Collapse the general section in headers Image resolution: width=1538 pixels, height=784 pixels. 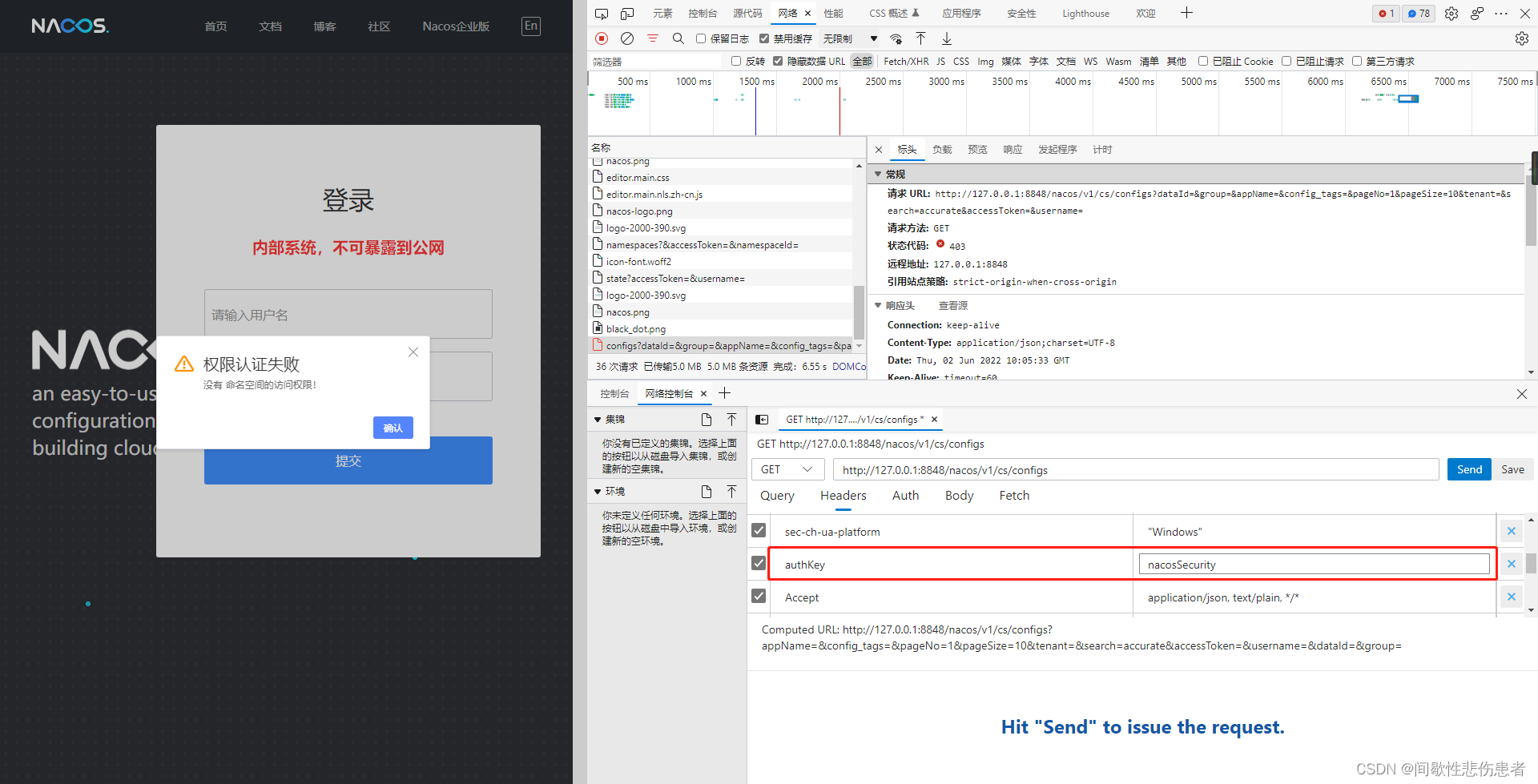878,175
